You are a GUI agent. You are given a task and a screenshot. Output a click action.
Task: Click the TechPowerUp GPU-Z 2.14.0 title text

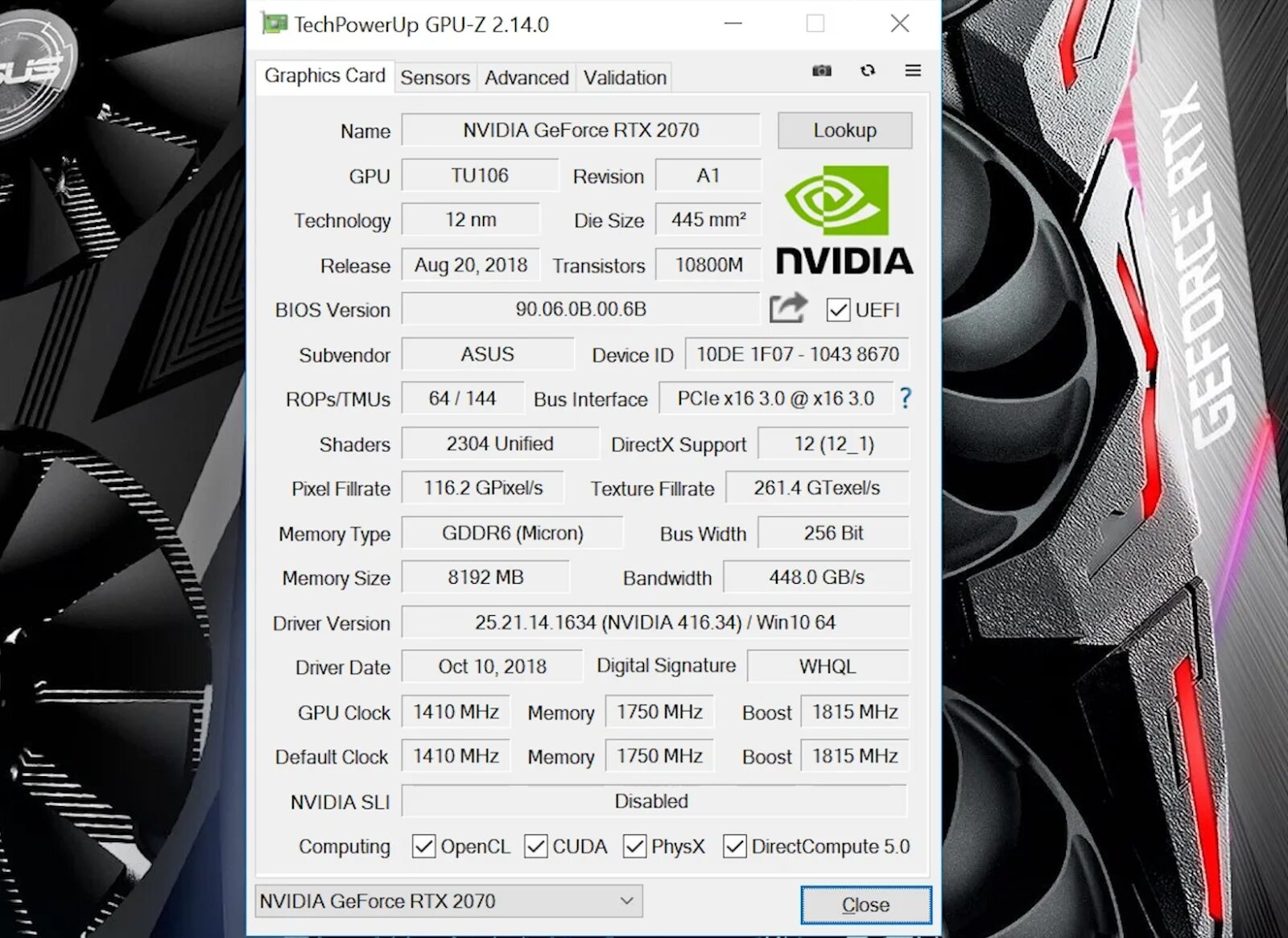421,24
